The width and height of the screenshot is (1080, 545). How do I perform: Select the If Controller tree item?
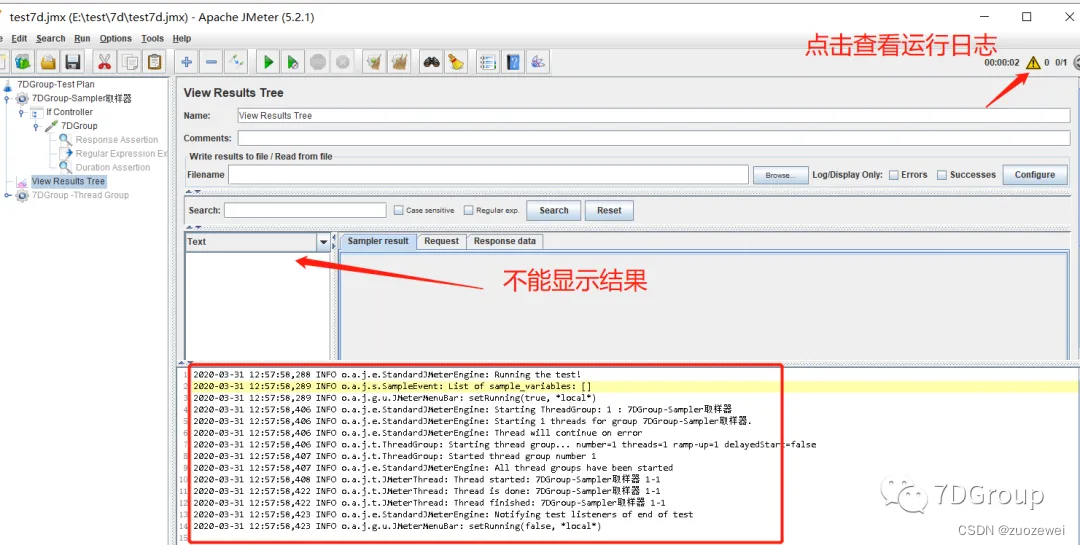(70, 112)
